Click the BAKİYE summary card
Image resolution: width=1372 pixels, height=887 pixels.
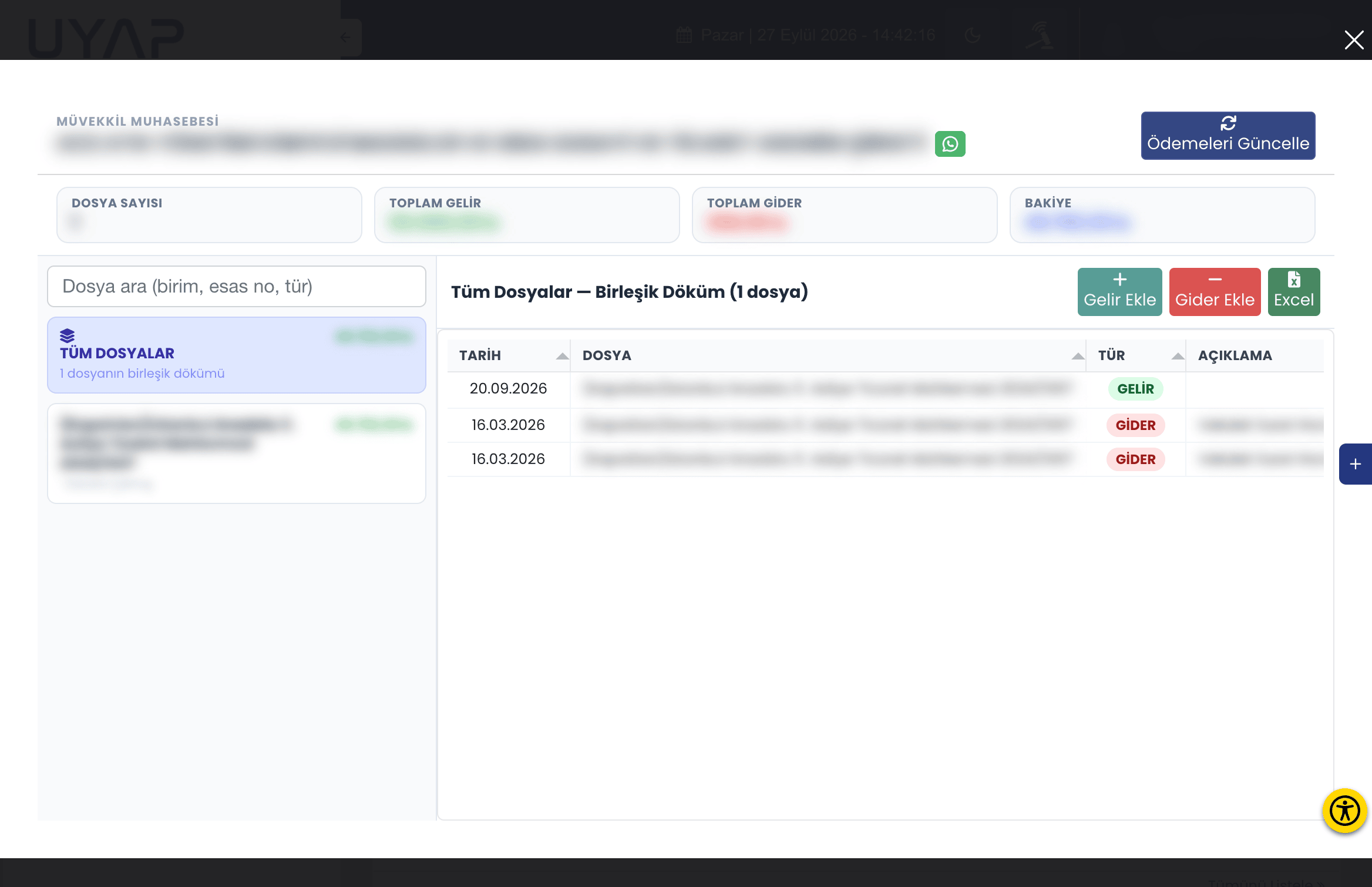coord(1162,215)
